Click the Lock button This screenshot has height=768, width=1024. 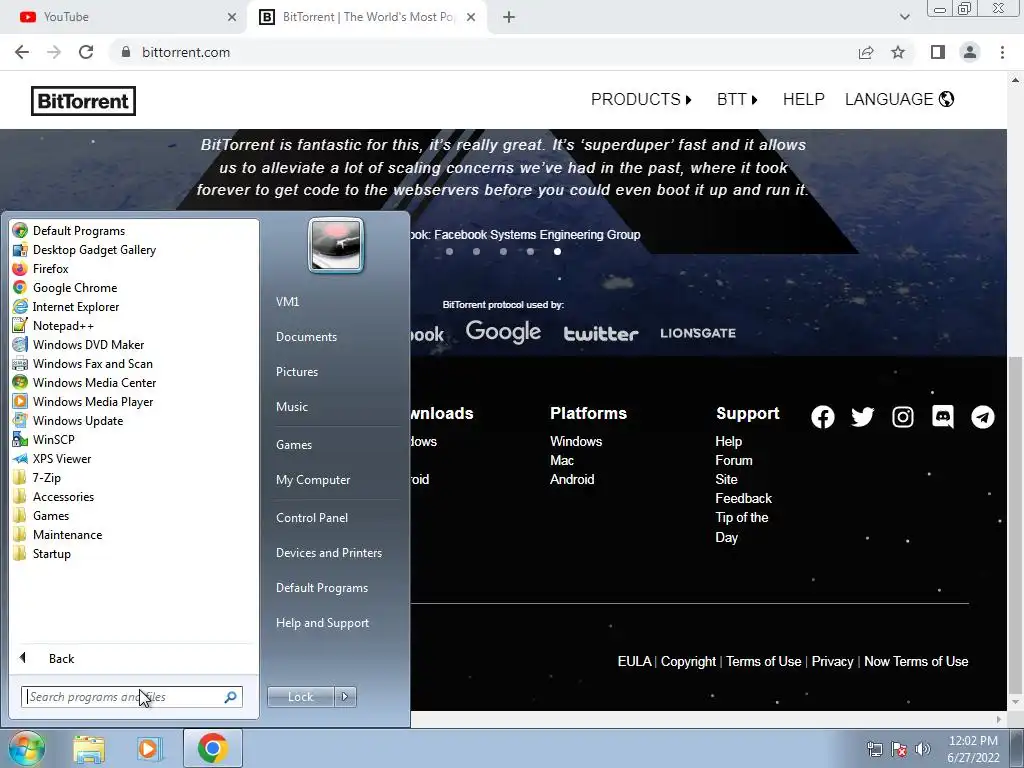point(300,697)
